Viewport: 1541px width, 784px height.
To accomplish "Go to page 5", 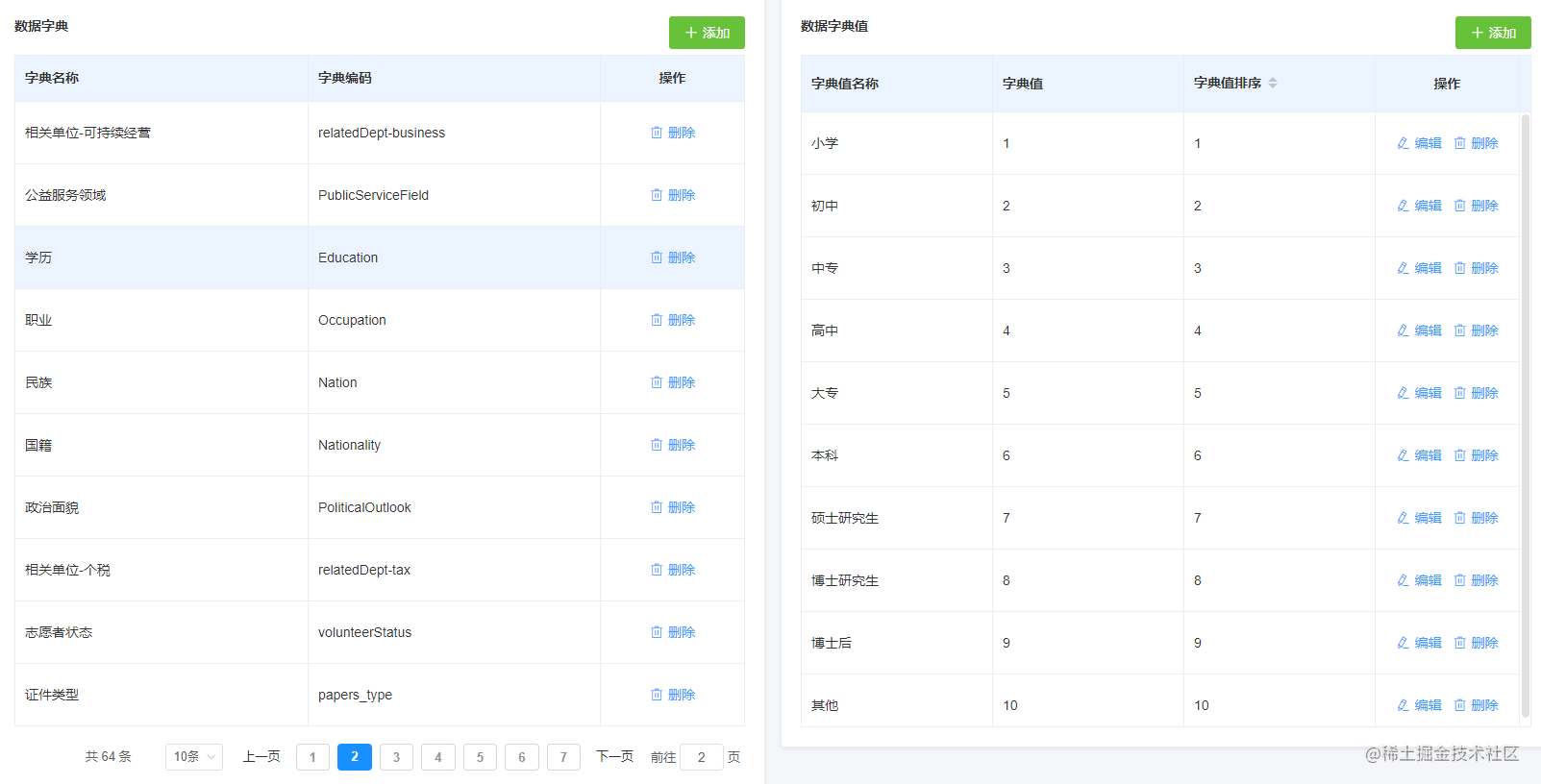I will click(480, 757).
